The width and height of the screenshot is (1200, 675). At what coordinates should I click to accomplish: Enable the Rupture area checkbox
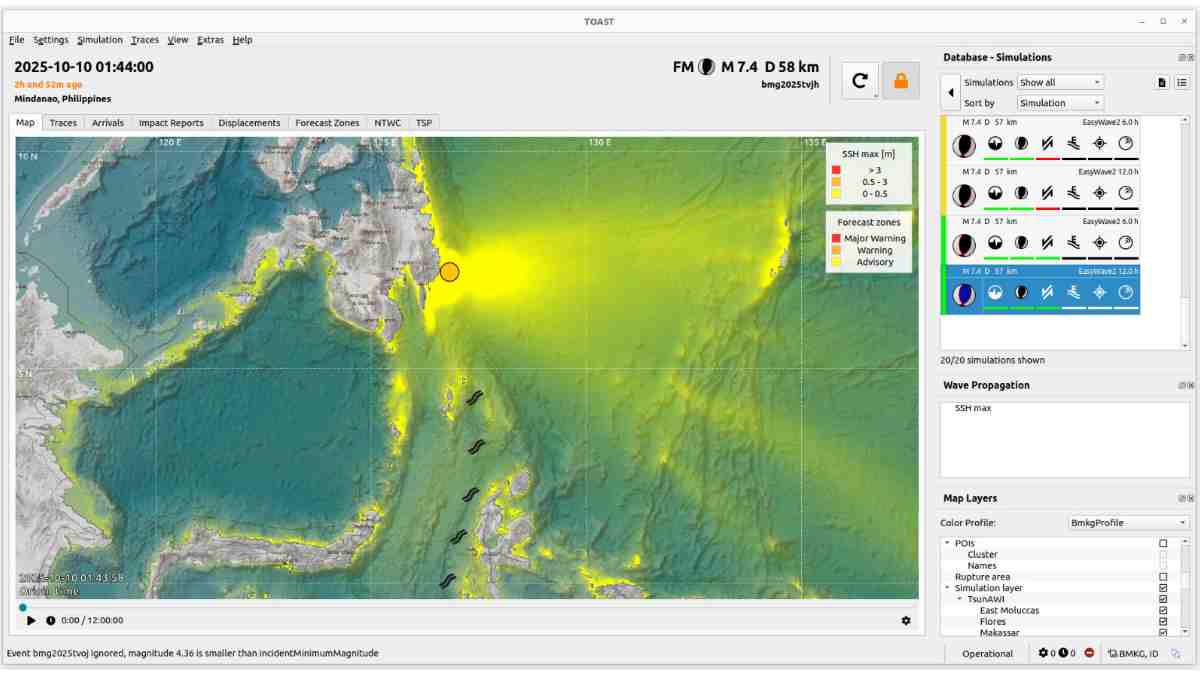tap(1162, 577)
